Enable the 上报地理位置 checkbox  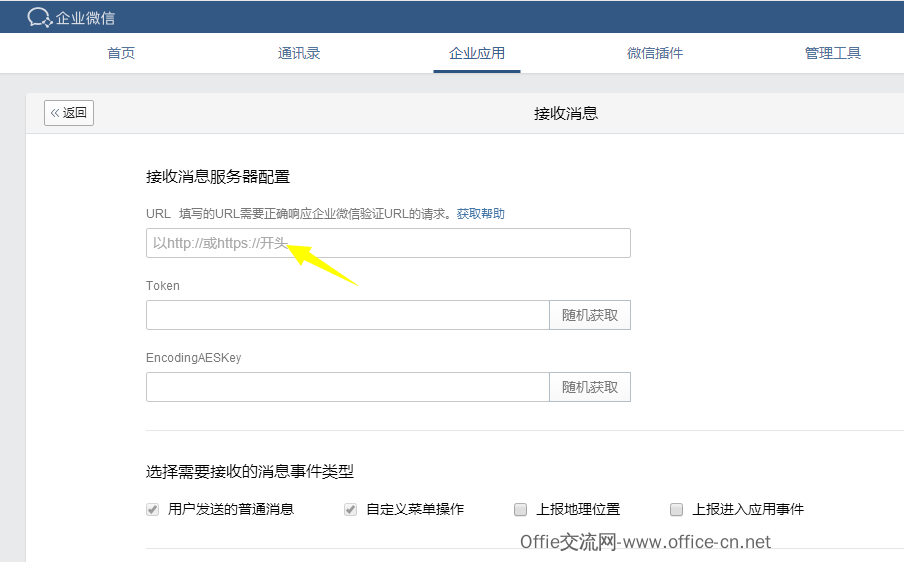tap(520, 510)
